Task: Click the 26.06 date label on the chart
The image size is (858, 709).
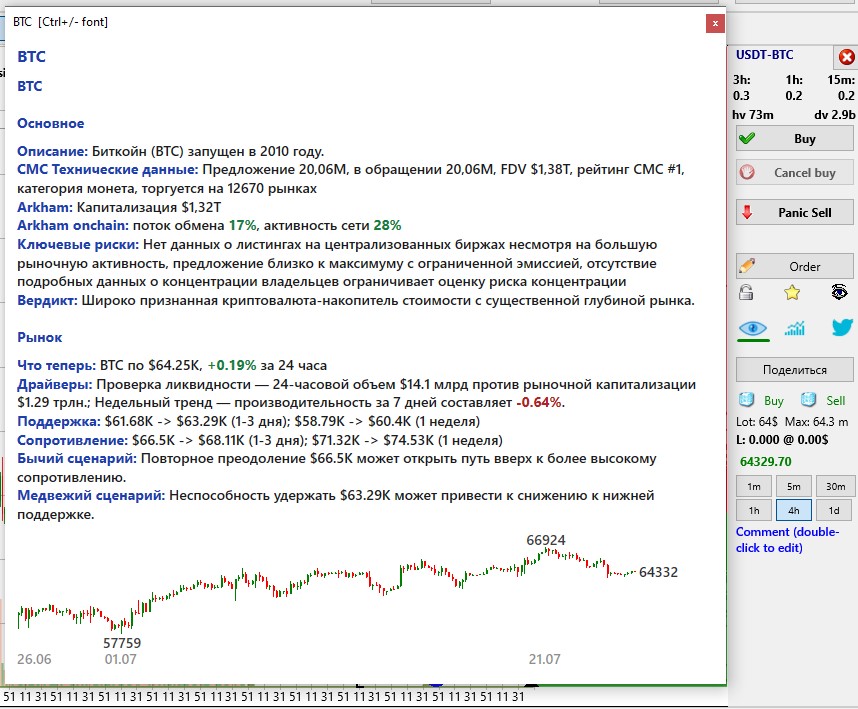Action: (34, 659)
